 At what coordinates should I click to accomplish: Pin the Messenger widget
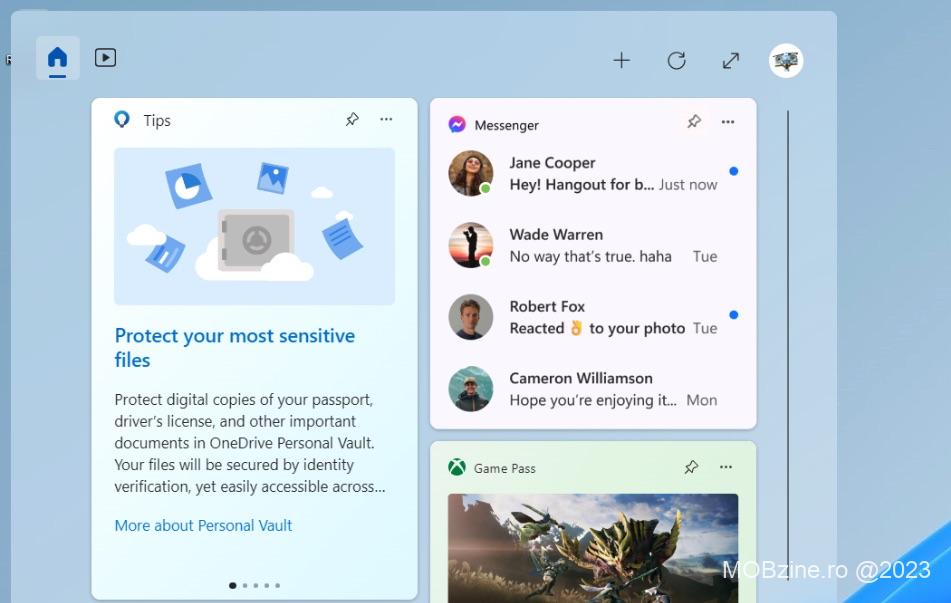[694, 122]
